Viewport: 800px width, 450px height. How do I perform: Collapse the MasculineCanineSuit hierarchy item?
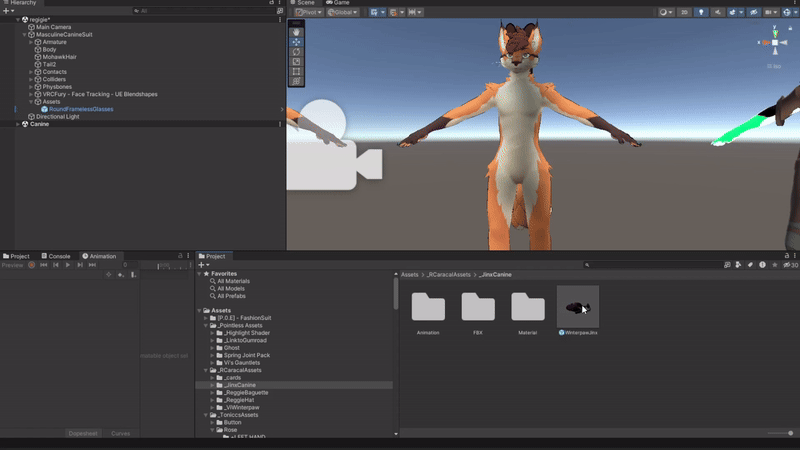pyautogui.click(x=25, y=35)
